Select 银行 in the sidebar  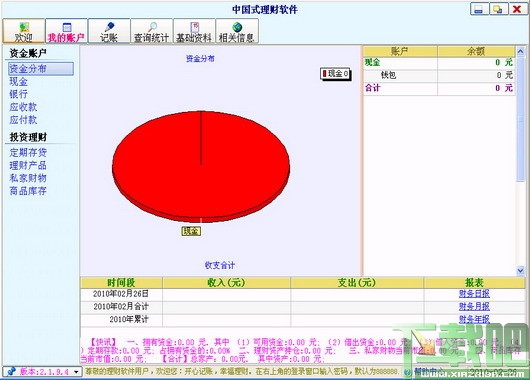point(18,94)
